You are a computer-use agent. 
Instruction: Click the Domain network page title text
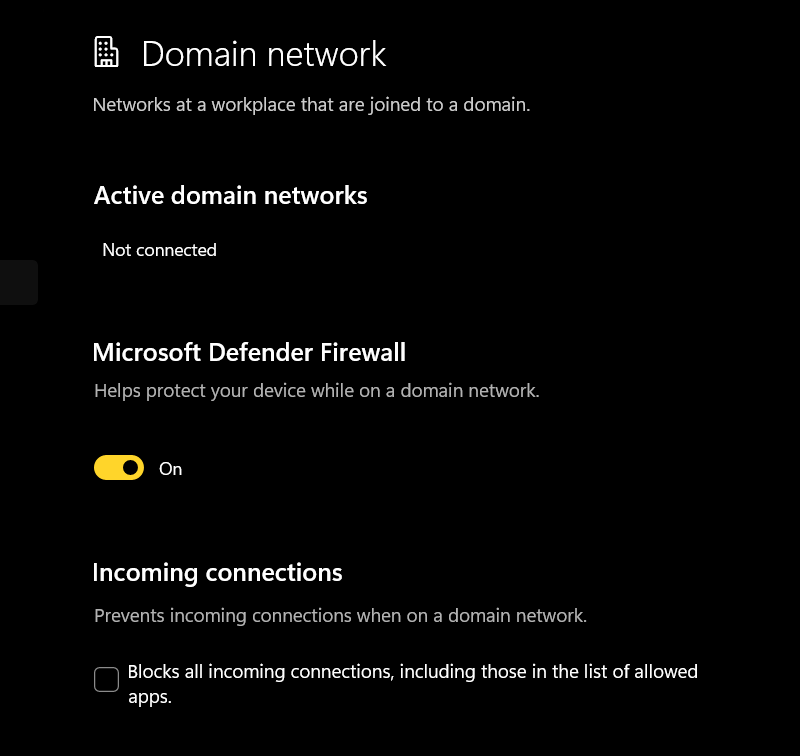[x=264, y=54]
